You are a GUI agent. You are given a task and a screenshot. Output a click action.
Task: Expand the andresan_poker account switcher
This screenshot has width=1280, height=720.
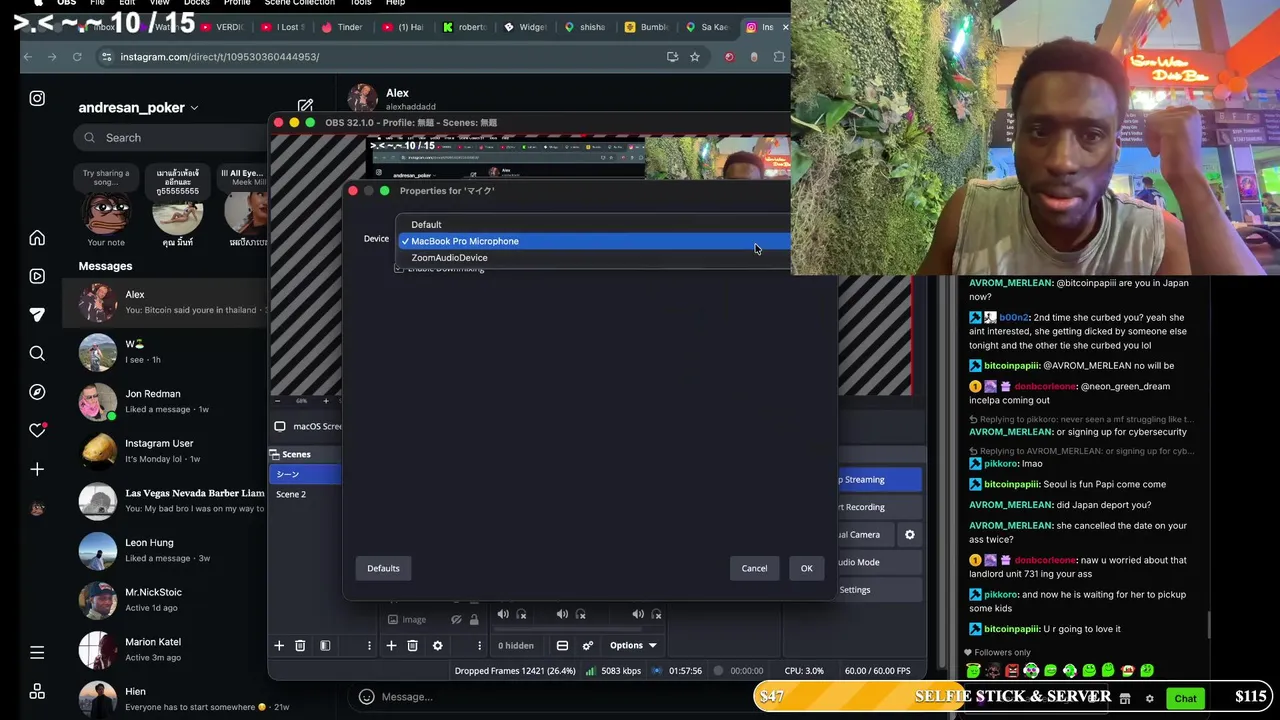(138, 107)
